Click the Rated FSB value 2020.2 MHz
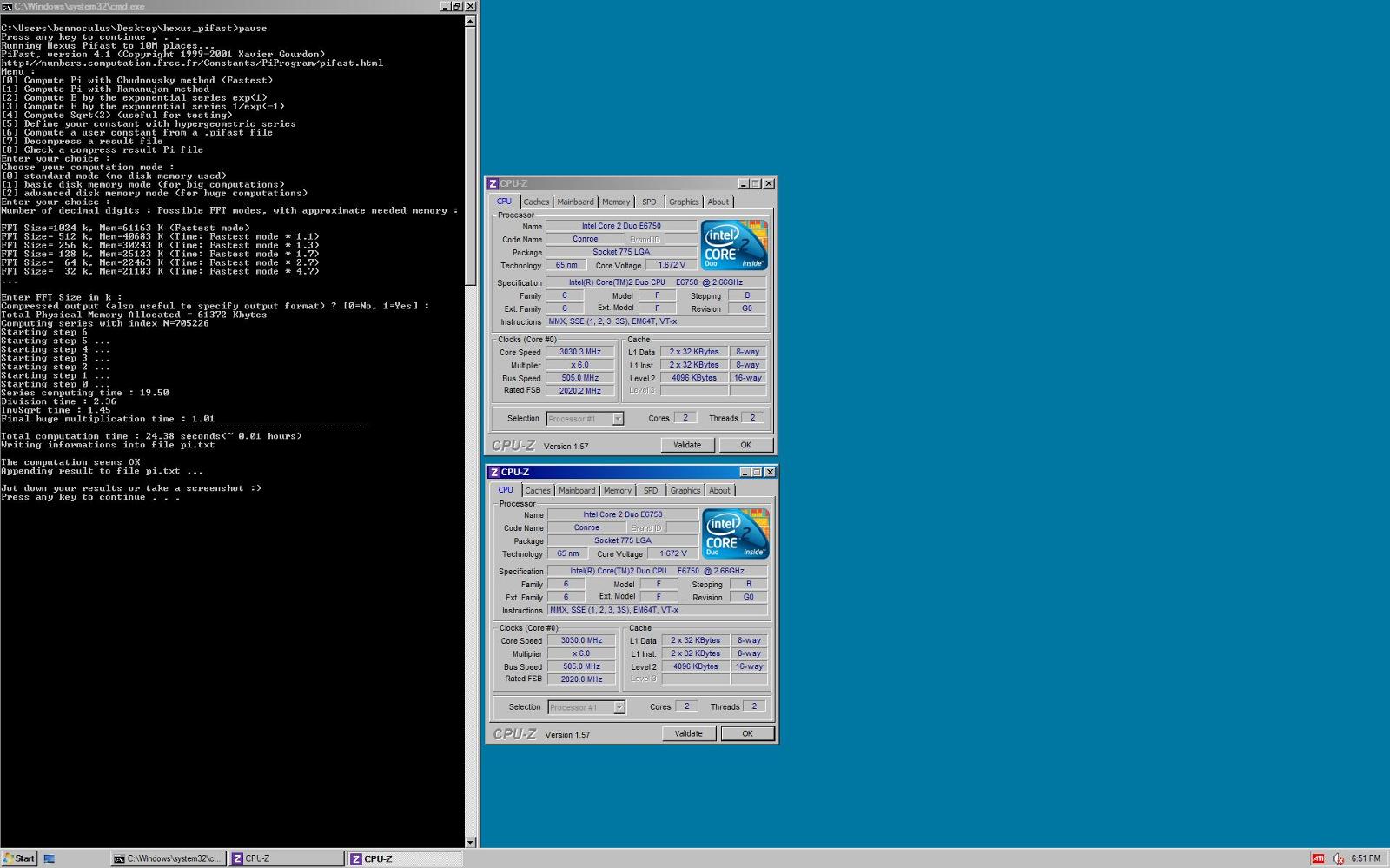This screenshot has height=868, width=1390. click(x=579, y=391)
